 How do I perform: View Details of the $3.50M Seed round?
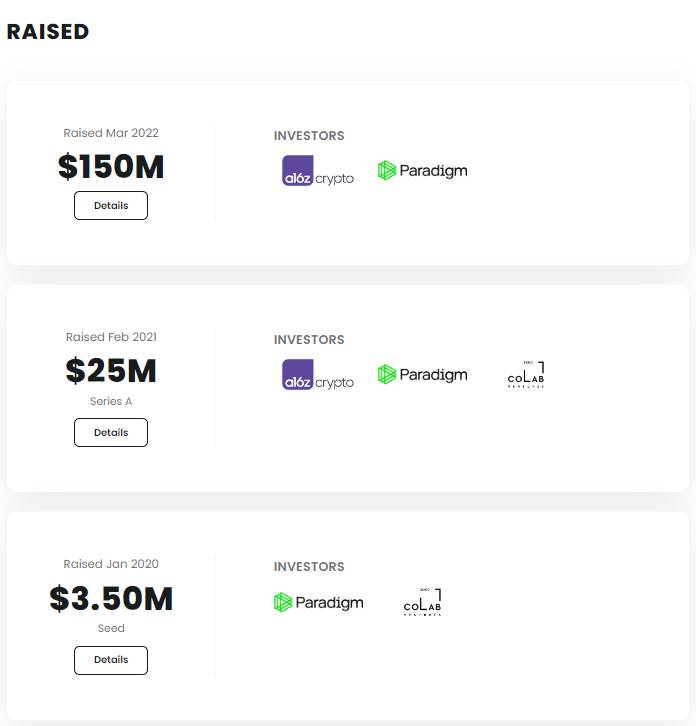pos(111,660)
